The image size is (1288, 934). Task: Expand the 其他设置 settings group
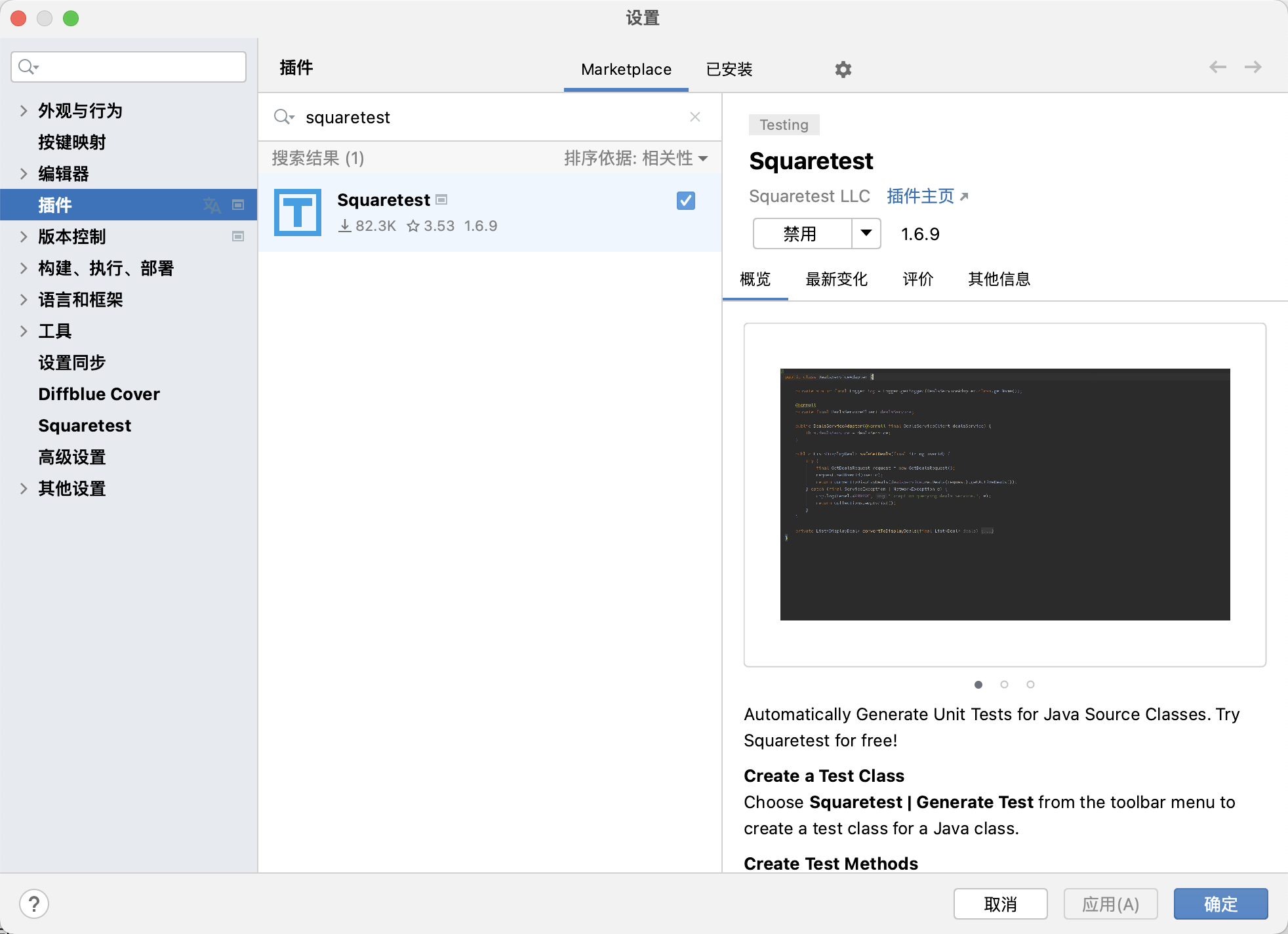tap(24, 488)
